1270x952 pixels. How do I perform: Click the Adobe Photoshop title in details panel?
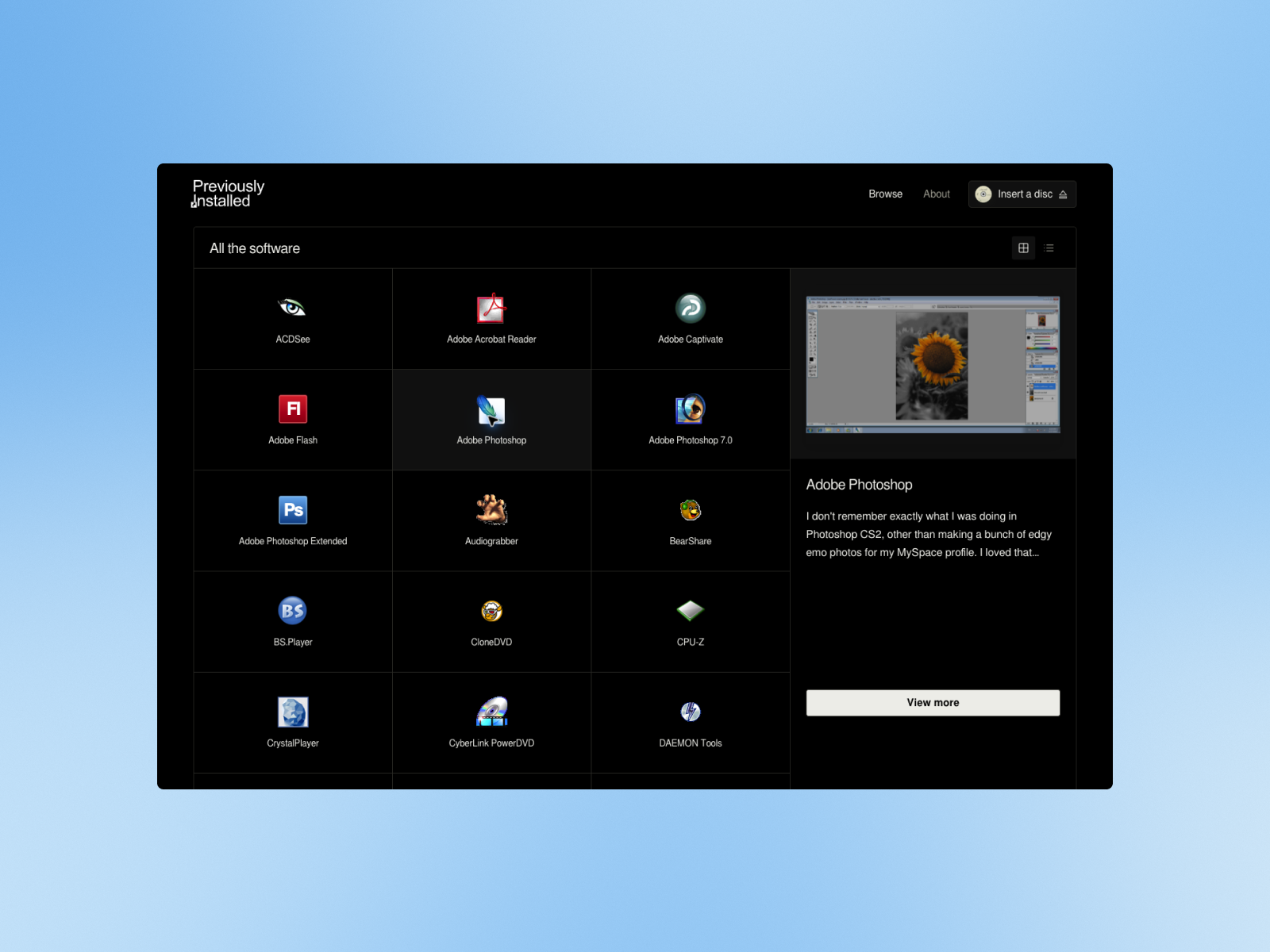click(x=859, y=485)
